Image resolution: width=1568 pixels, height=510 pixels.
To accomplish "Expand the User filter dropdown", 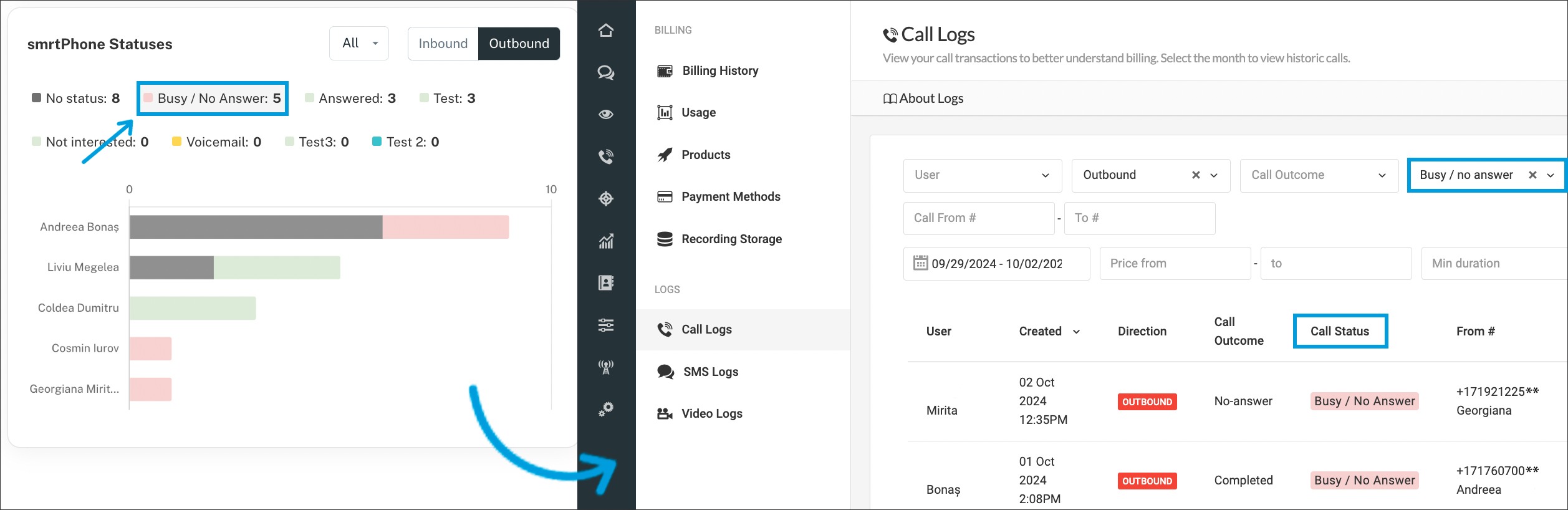I will tap(982, 175).
